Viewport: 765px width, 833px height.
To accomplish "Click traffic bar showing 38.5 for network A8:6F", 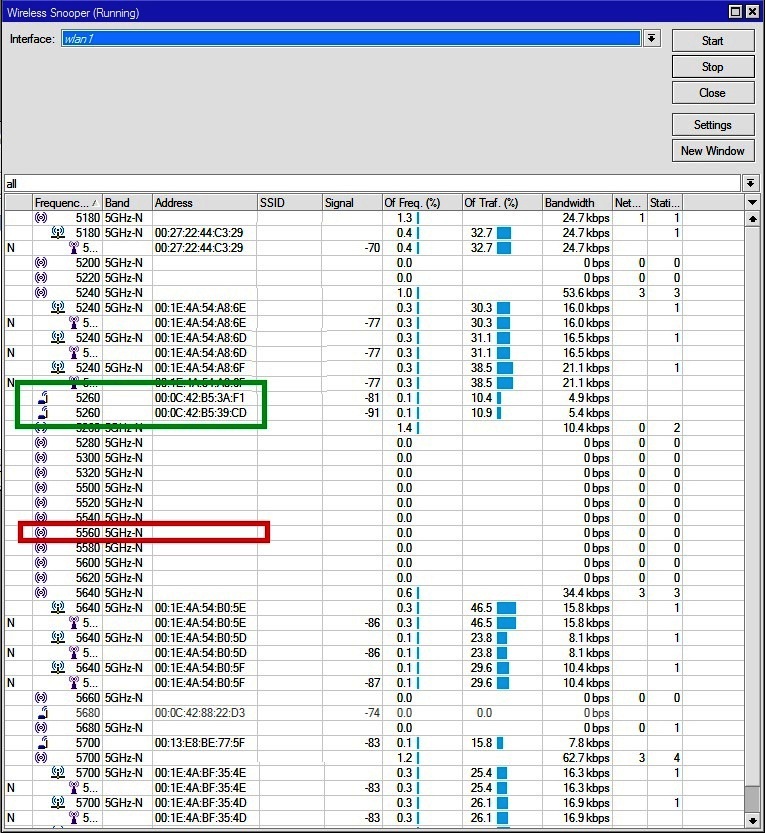I will [505, 367].
